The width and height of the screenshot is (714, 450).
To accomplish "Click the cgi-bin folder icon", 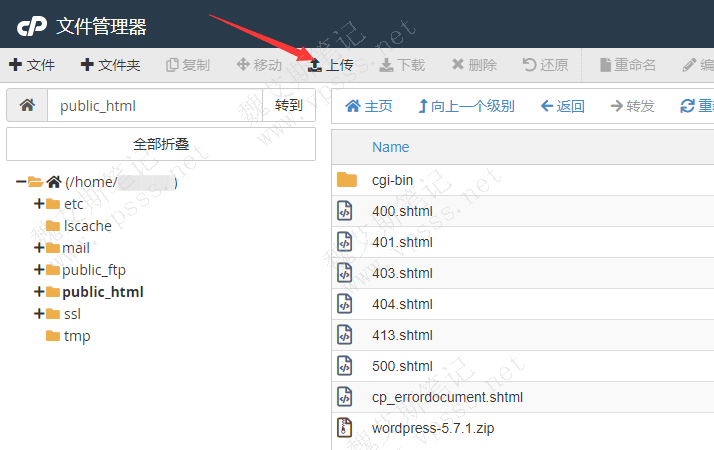I will (347, 180).
